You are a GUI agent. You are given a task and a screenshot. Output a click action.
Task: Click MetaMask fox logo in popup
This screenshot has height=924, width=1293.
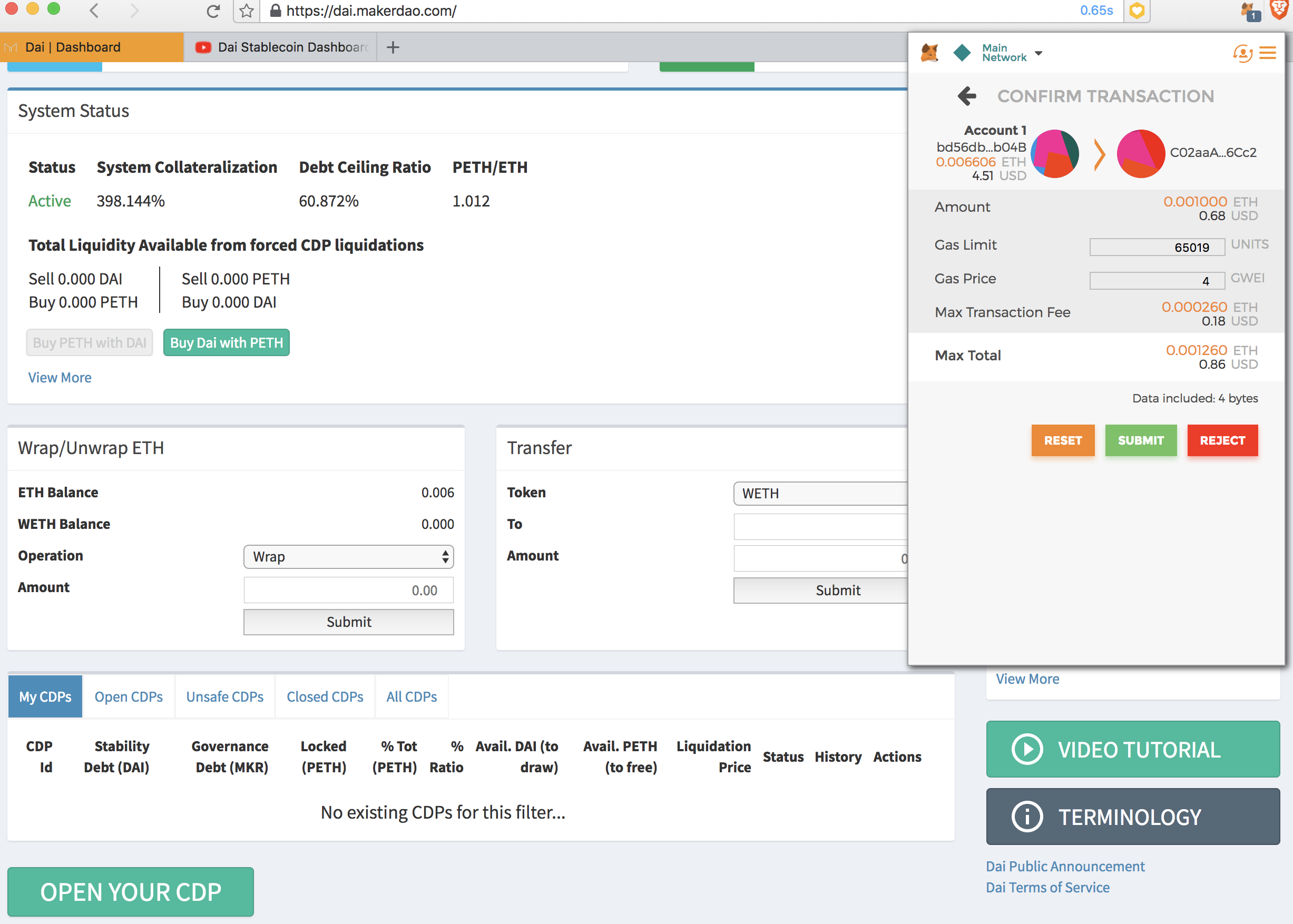[x=929, y=53]
